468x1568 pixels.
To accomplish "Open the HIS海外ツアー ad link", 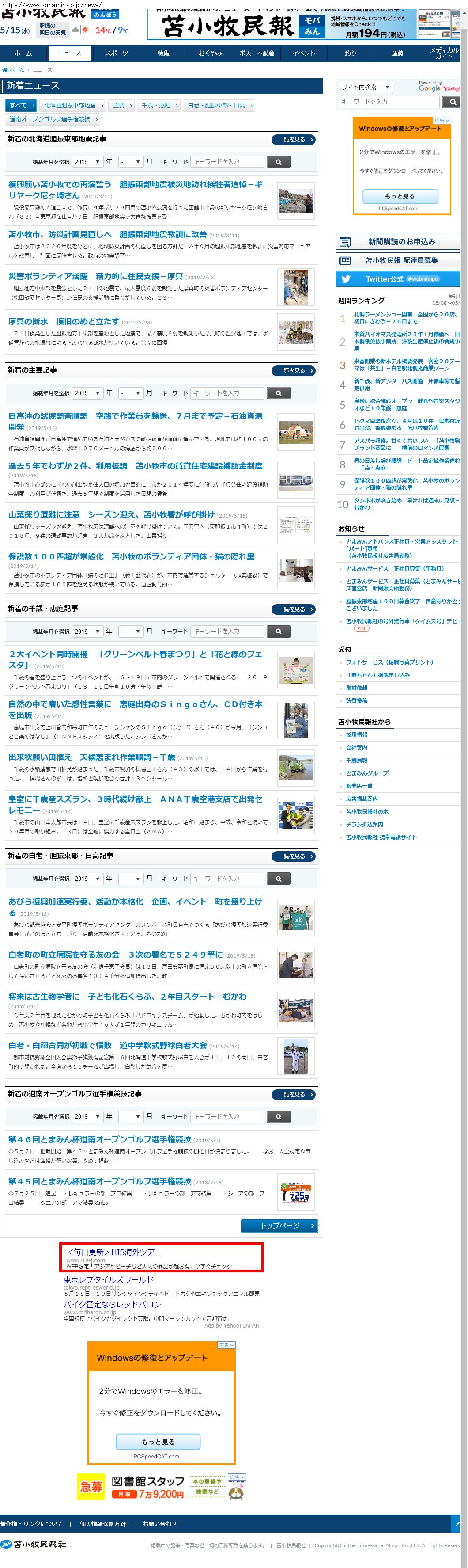I will (114, 1252).
